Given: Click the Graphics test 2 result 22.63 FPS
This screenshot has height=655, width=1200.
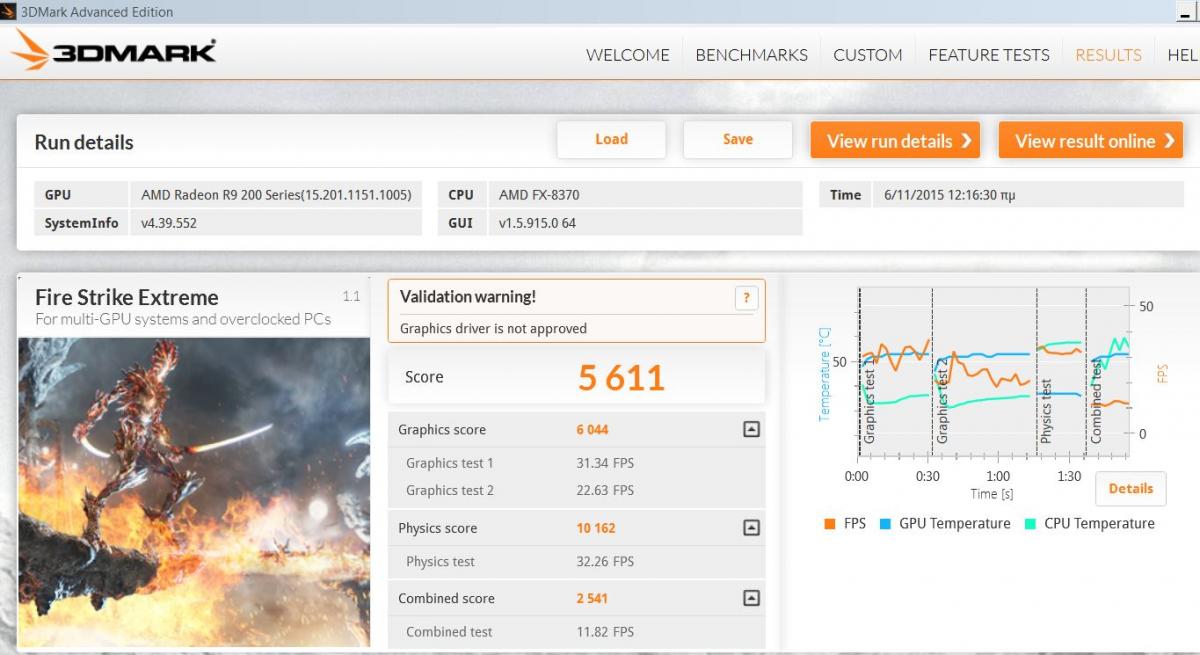Looking at the screenshot, I should [x=605, y=490].
